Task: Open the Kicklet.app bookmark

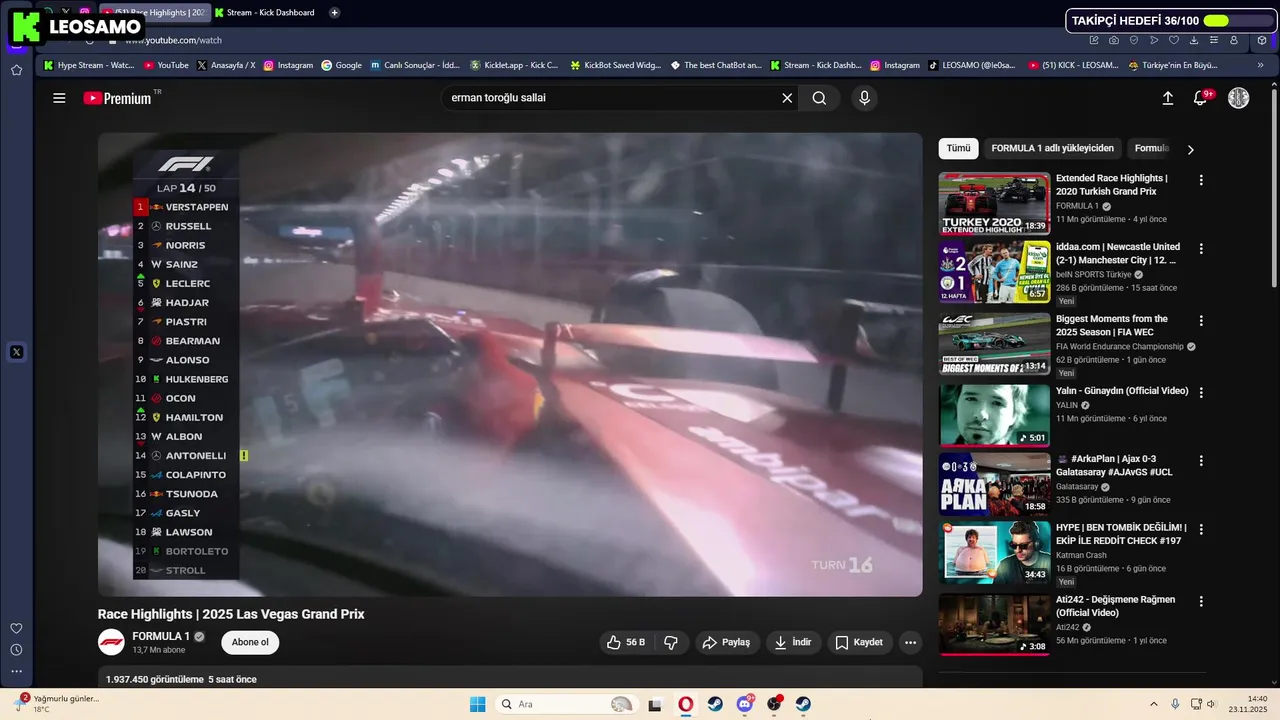Action: (514, 65)
